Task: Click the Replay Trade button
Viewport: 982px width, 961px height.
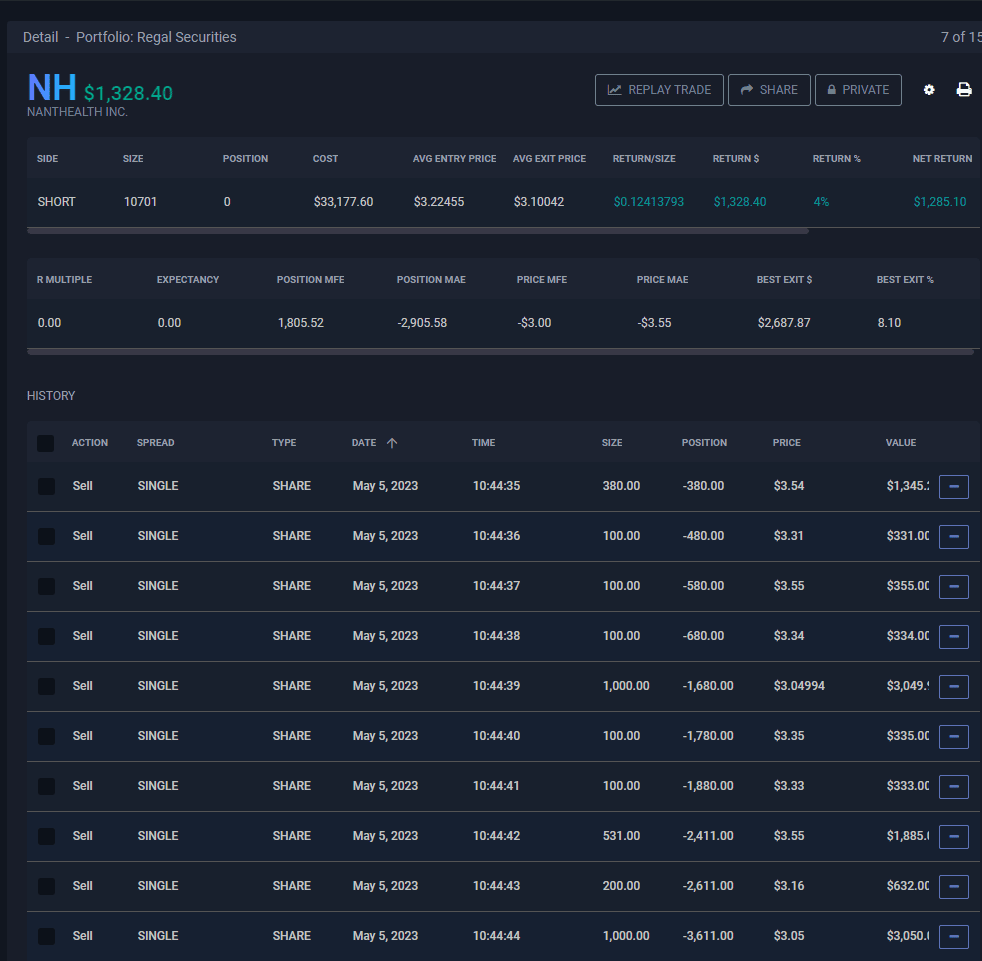Action: pos(658,90)
